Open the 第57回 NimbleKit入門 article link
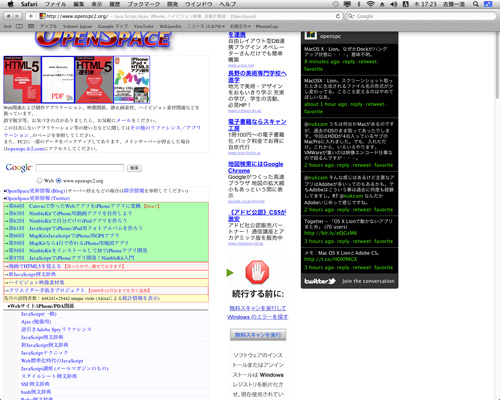Image resolution: width=500 pixels, height=400 pixels. [x=71, y=258]
